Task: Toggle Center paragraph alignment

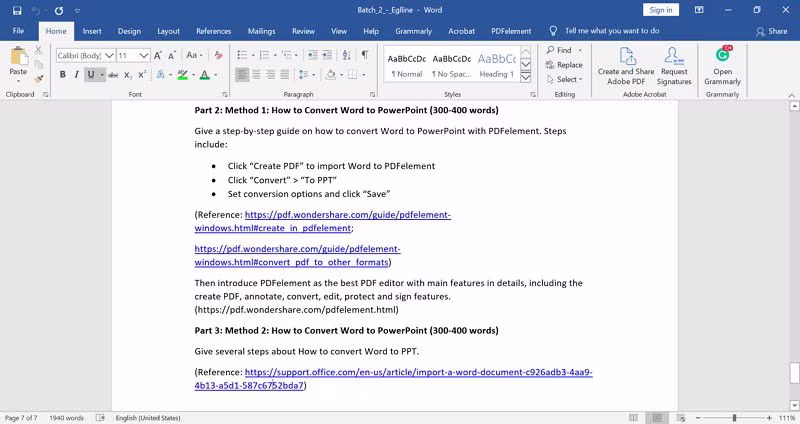Action: (256, 75)
